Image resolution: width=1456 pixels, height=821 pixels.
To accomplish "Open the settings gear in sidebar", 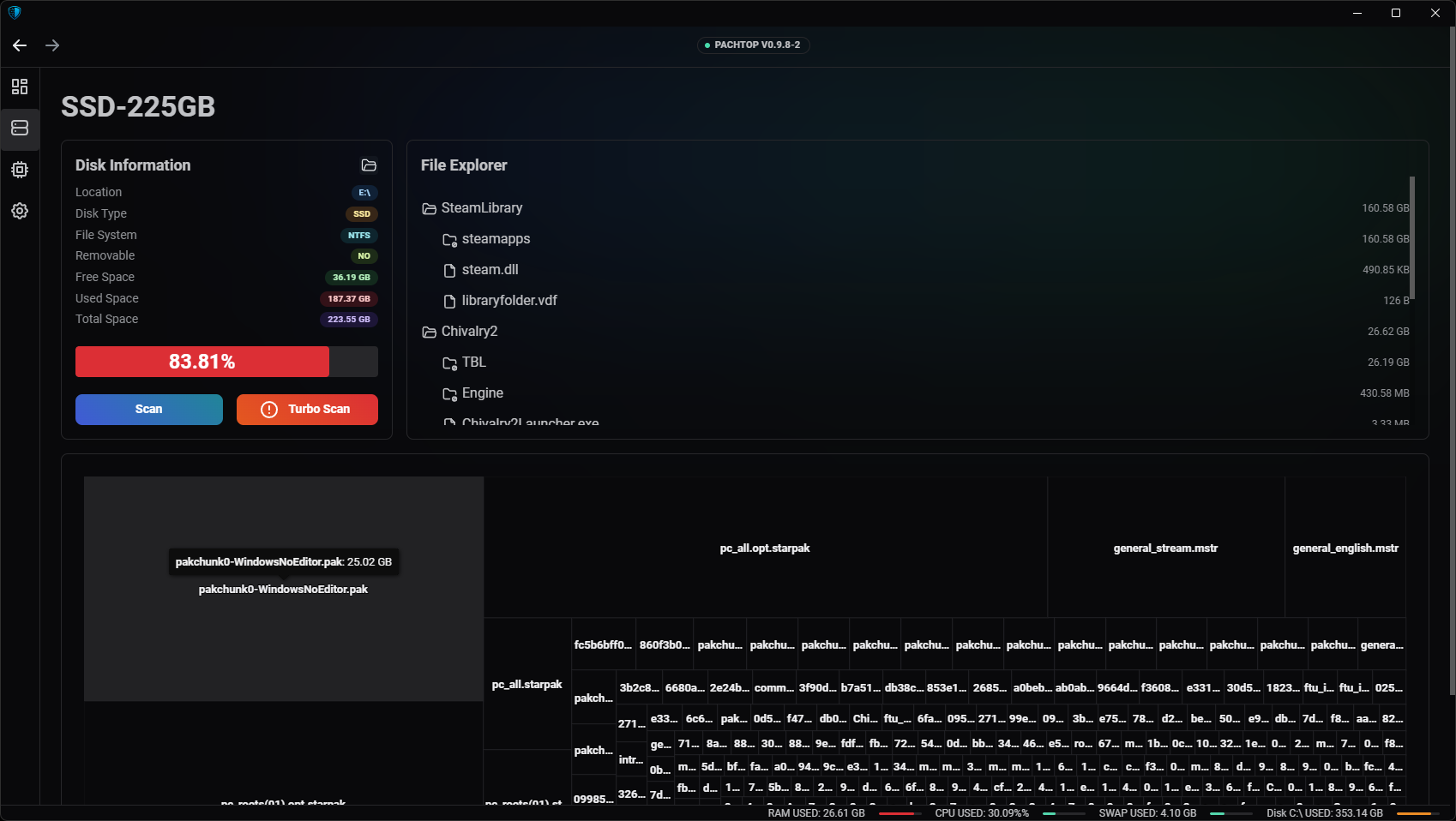I will (20, 211).
